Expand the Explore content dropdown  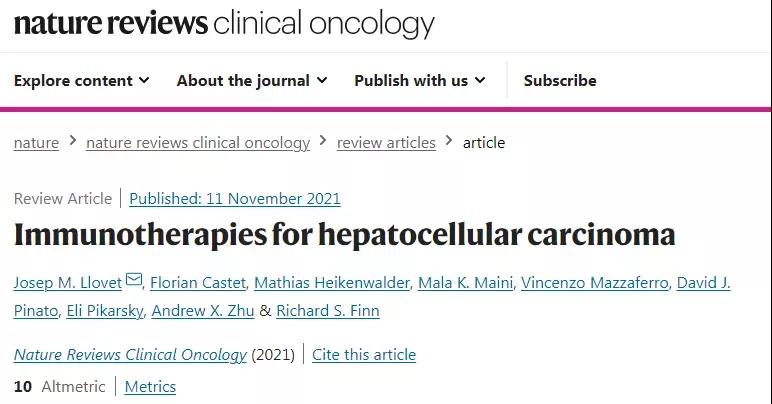(82, 81)
